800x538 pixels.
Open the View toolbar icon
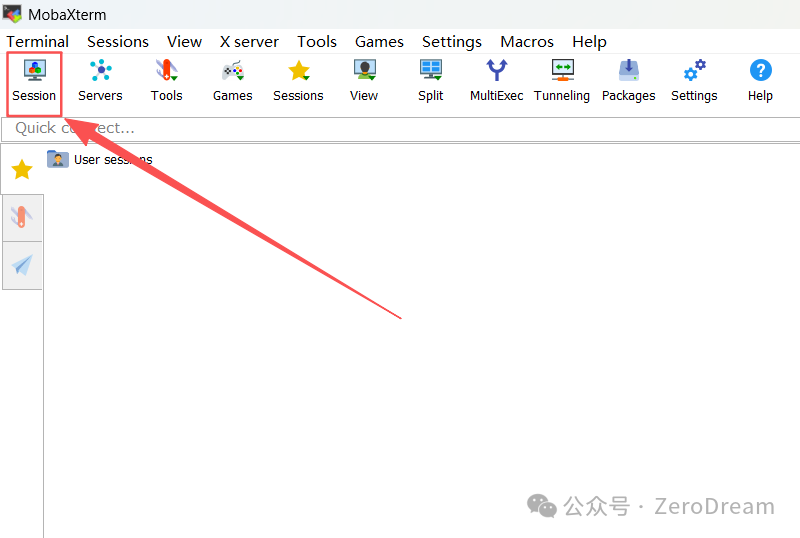pyautogui.click(x=364, y=82)
